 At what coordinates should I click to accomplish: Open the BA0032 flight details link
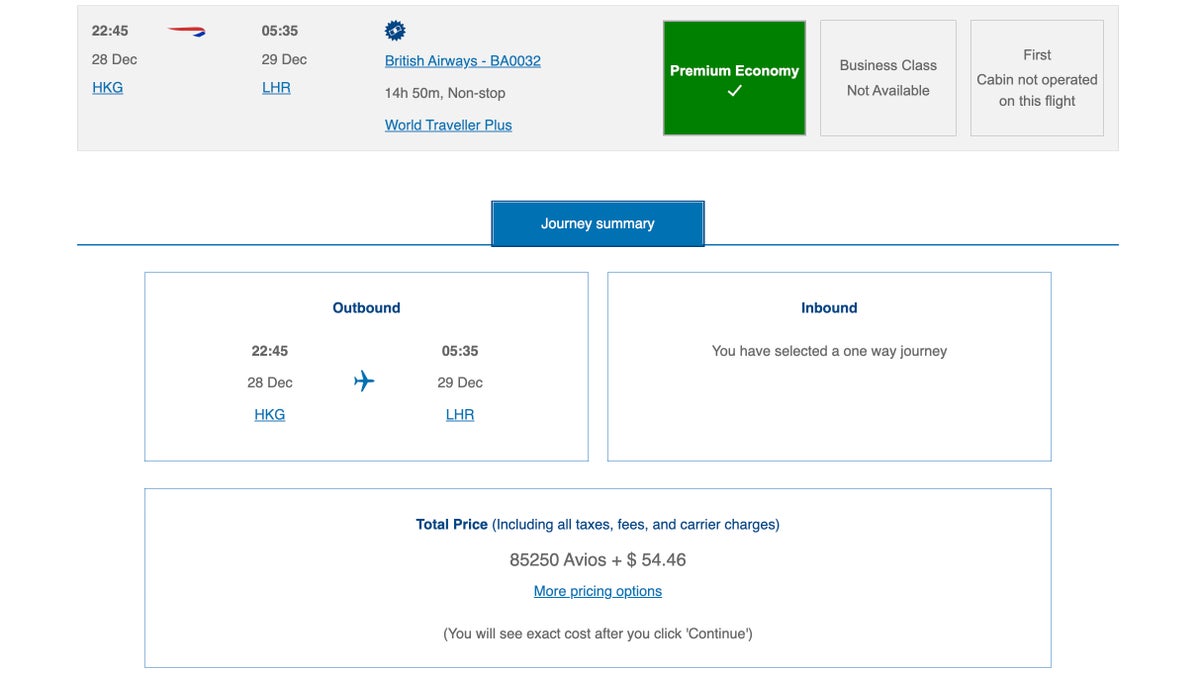(x=462, y=61)
